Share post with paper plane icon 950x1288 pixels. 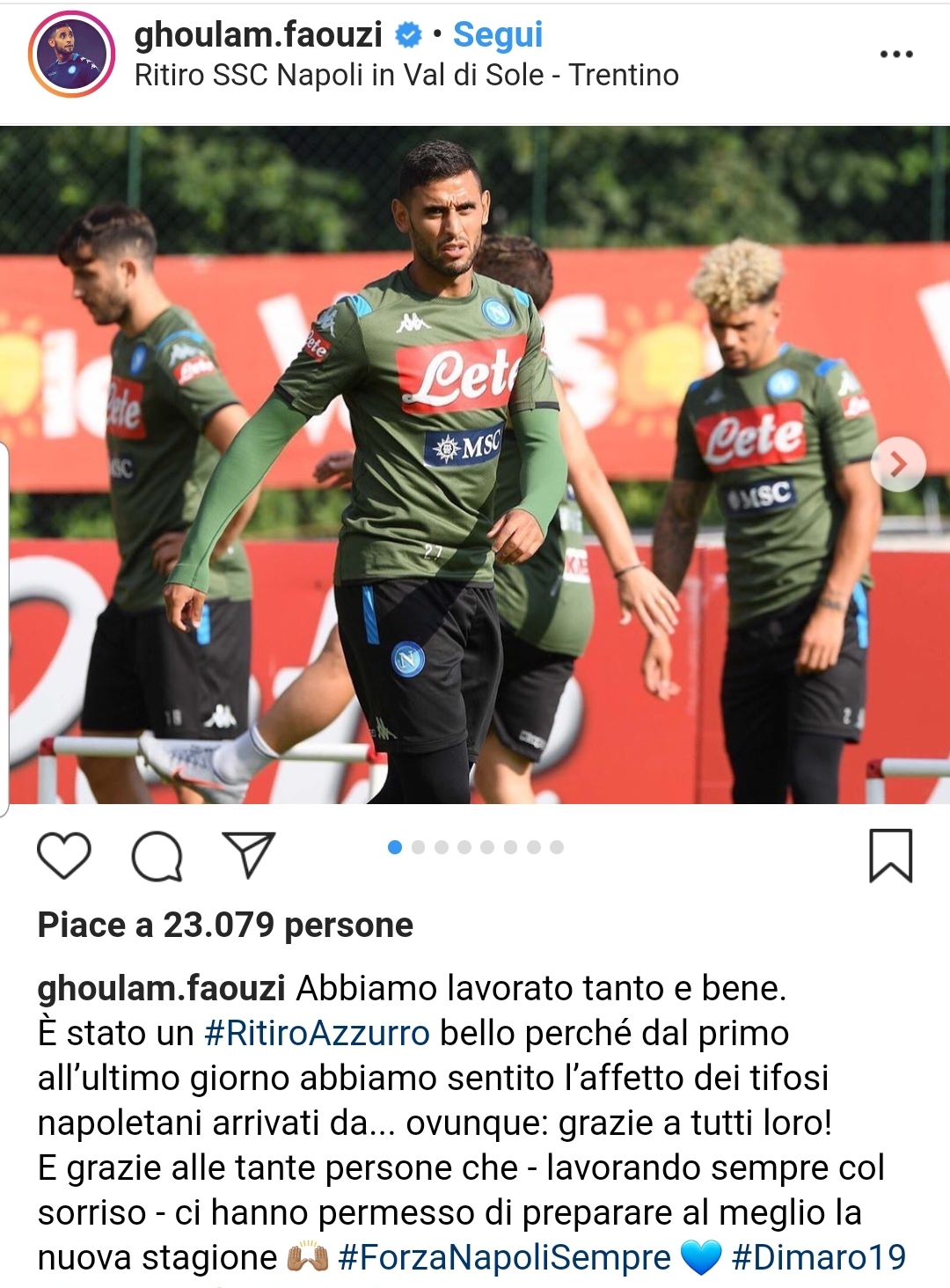tap(249, 854)
